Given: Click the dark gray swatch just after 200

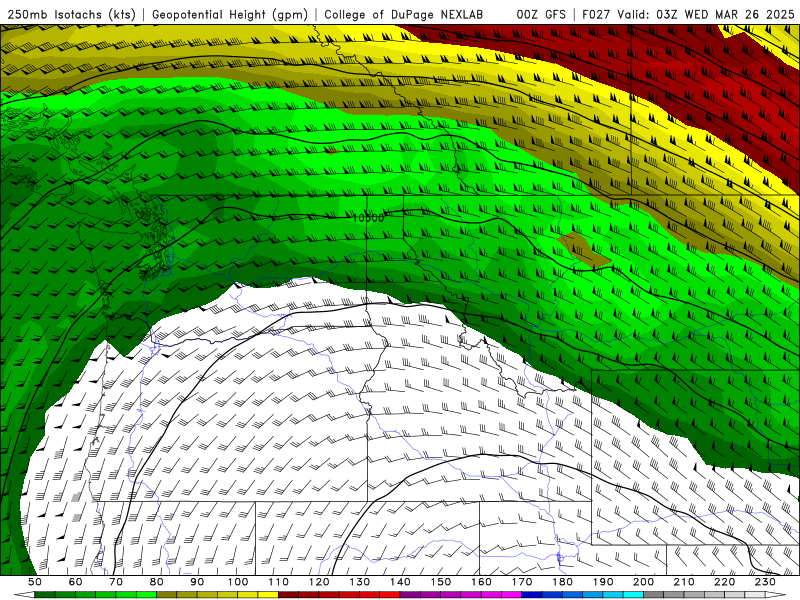Looking at the screenshot, I should click(x=654, y=594).
